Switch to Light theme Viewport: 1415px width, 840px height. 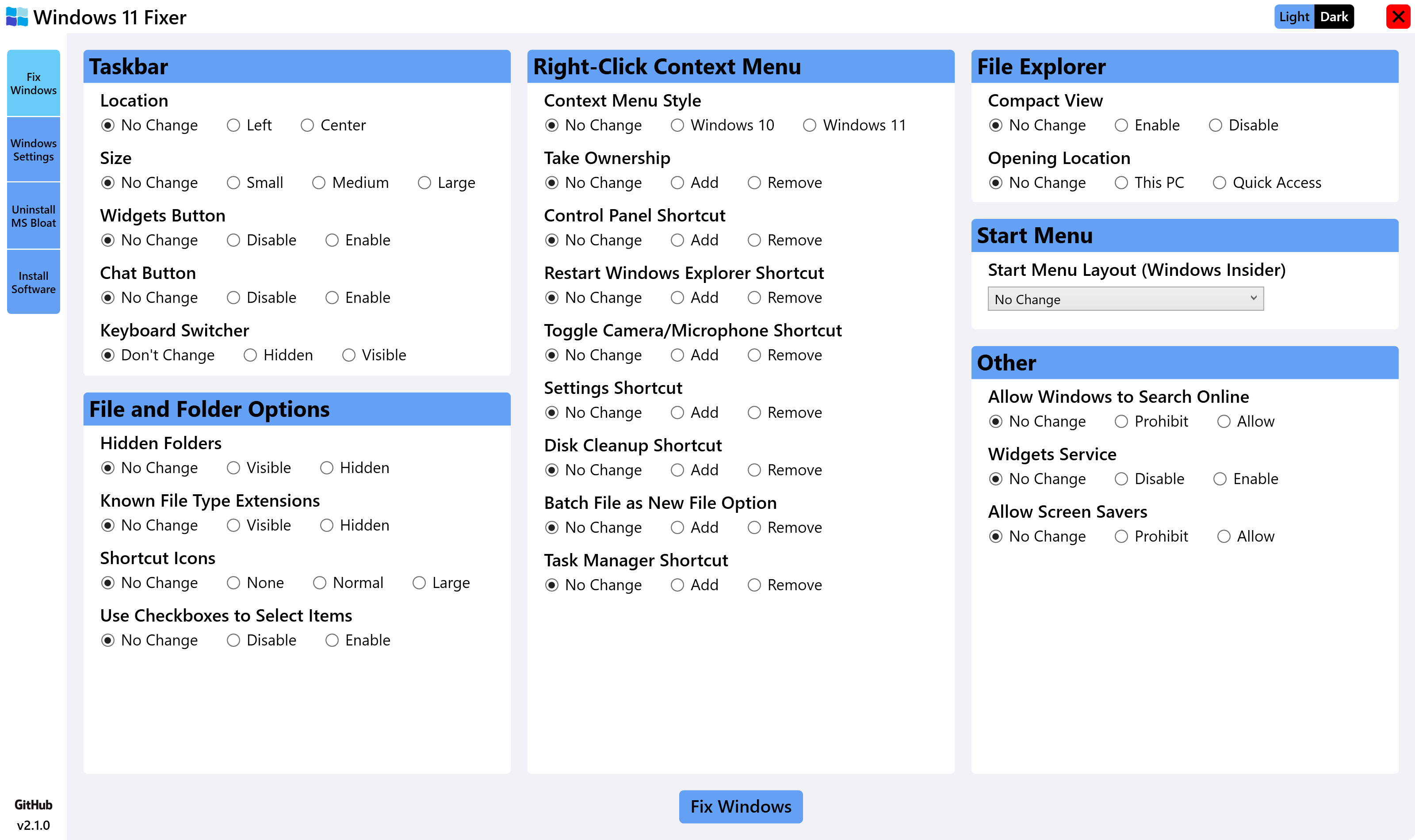(1293, 16)
